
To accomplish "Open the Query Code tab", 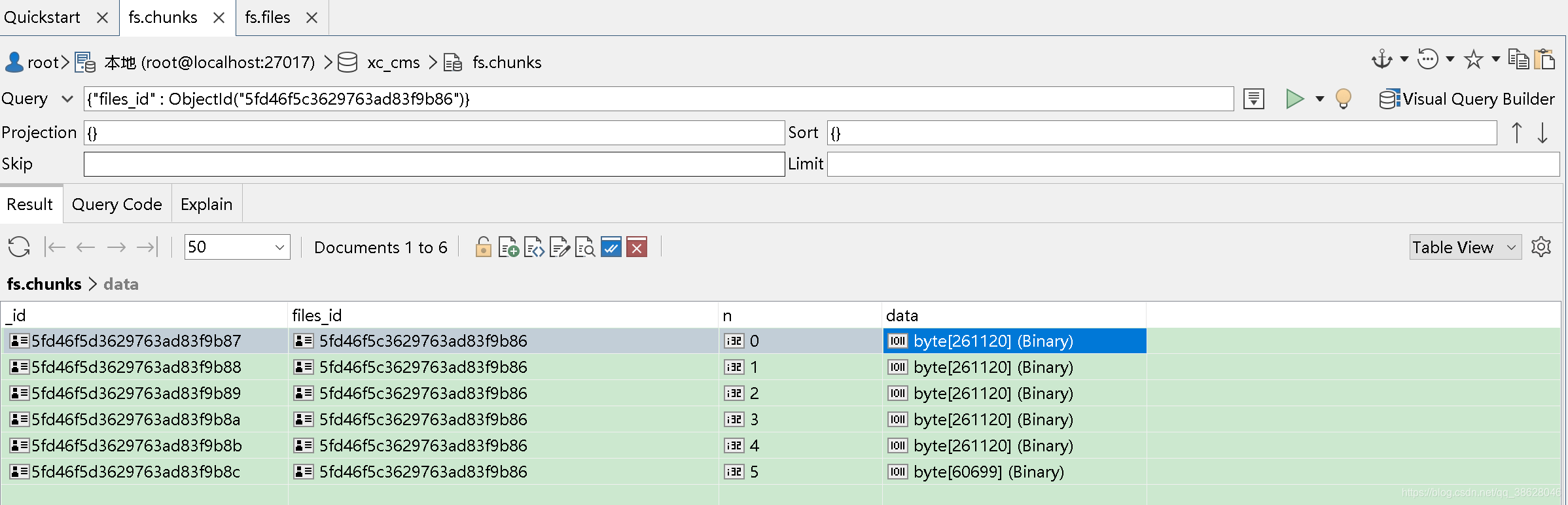I will (117, 205).
